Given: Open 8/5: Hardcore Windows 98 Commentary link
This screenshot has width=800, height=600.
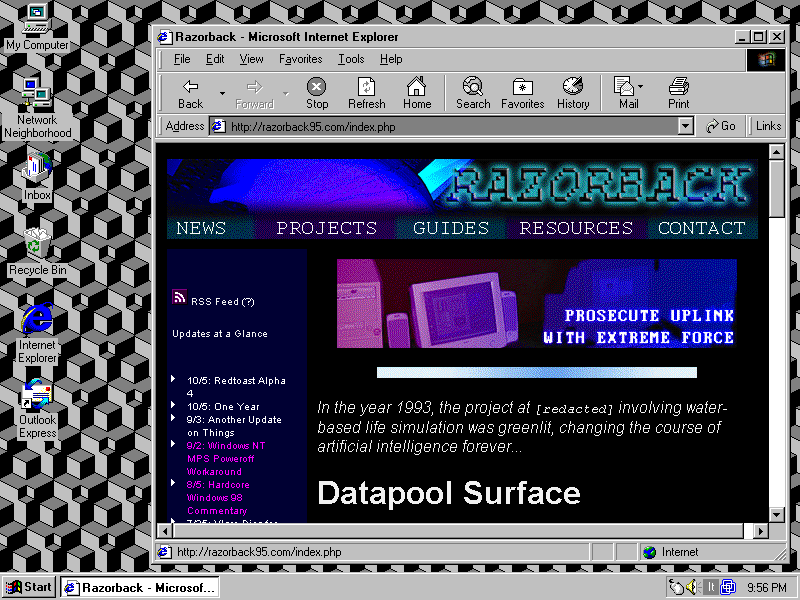Looking at the screenshot, I should point(218,497).
